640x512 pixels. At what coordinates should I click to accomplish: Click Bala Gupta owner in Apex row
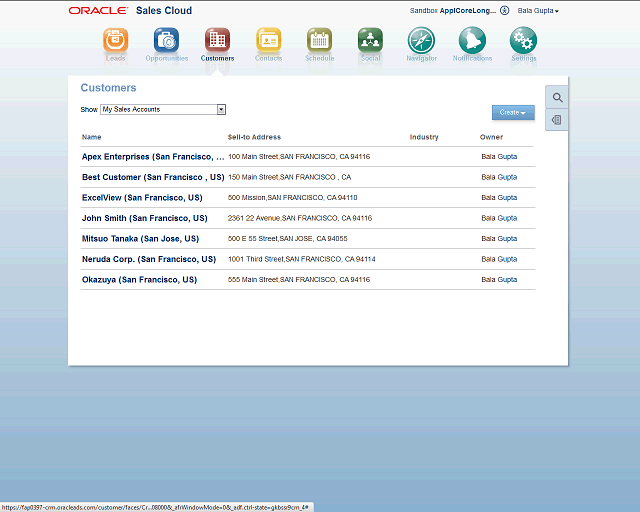(x=499, y=157)
